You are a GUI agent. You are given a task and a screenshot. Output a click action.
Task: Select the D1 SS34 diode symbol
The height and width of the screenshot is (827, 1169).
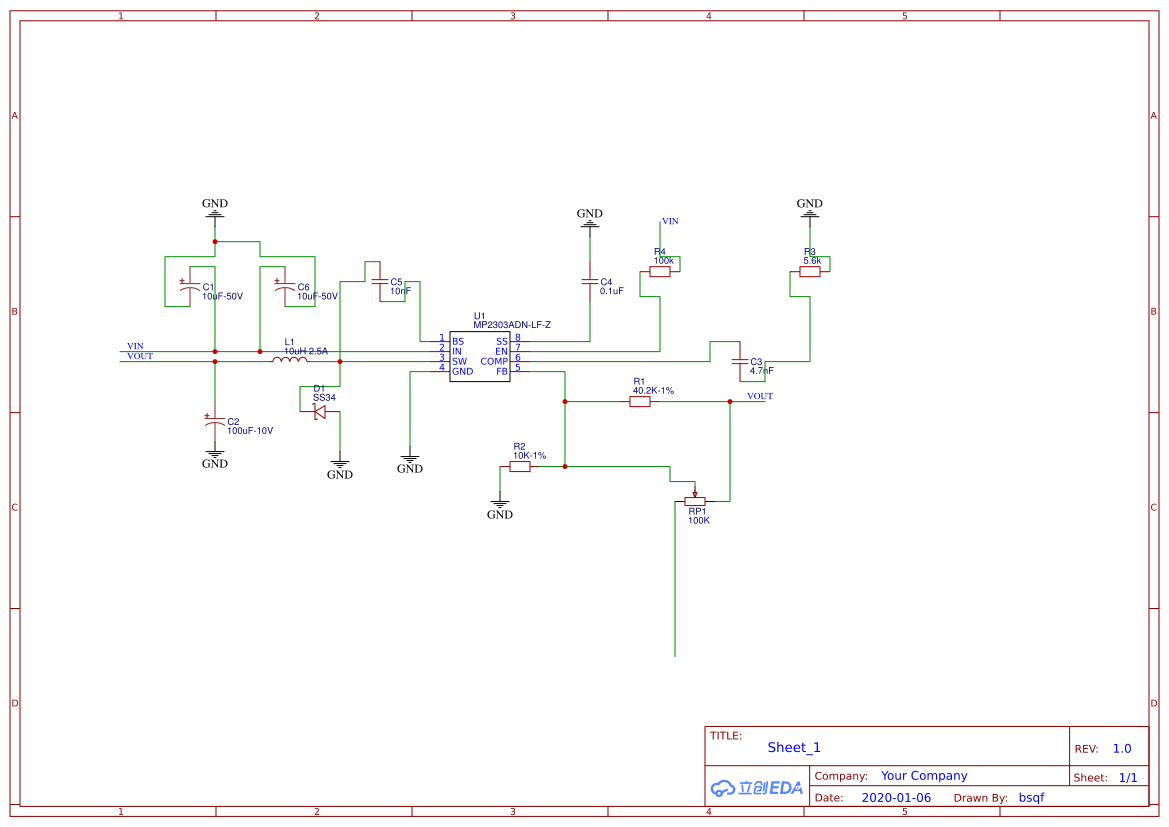click(320, 412)
